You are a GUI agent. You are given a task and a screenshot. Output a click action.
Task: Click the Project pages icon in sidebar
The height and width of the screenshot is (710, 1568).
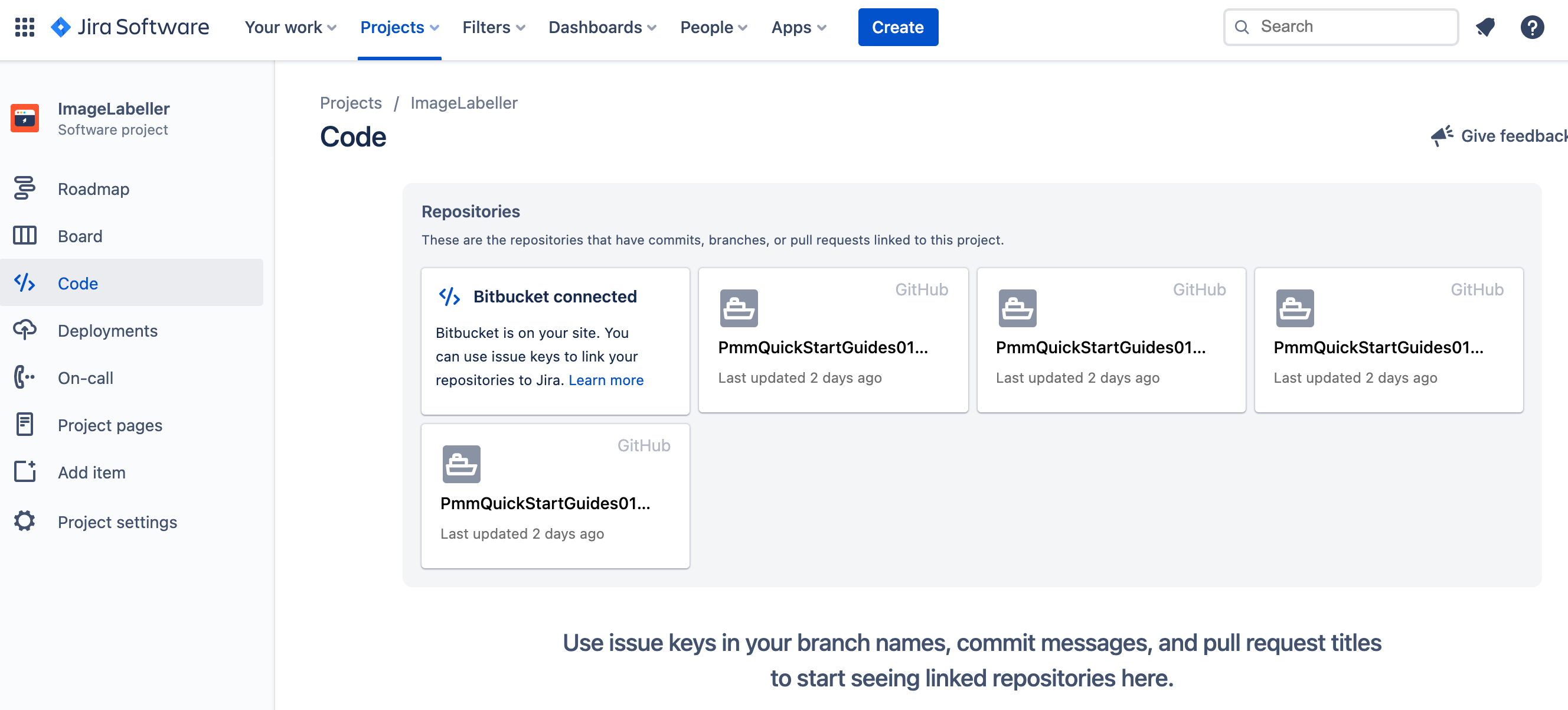pyautogui.click(x=25, y=425)
